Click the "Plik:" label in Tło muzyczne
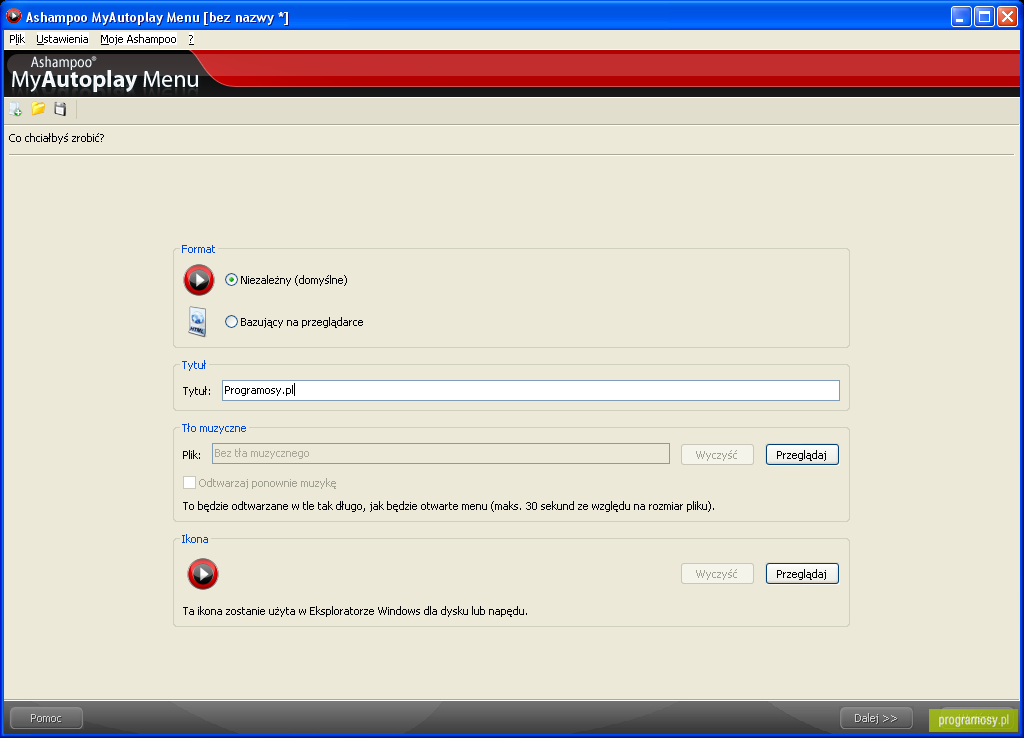1024x738 pixels. coord(191,455)
